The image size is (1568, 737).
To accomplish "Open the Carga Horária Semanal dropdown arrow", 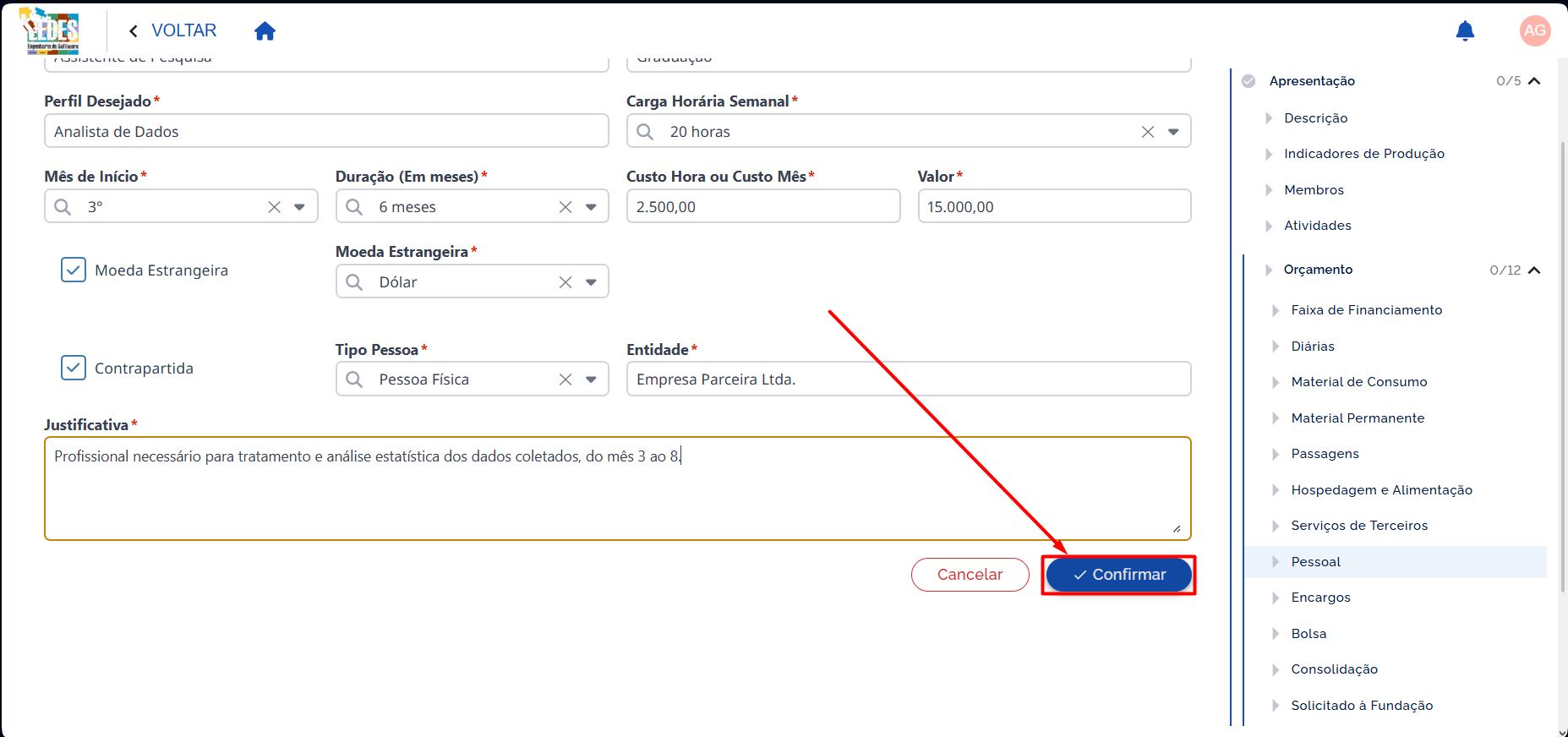I will tap(1173, 132).
